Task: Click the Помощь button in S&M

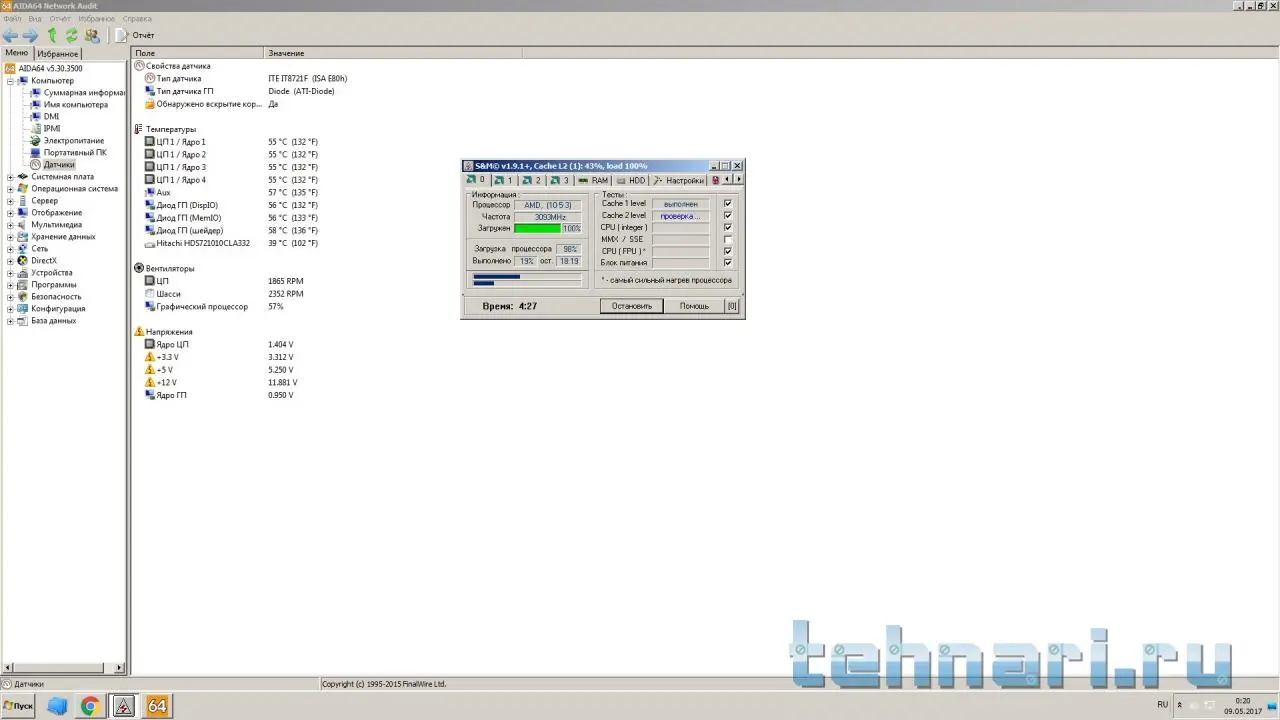Action: pos(694,306)
